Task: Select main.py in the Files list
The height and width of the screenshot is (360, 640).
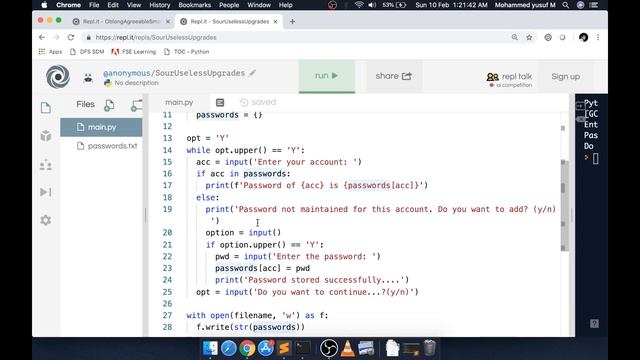Action: pos(101,127)
